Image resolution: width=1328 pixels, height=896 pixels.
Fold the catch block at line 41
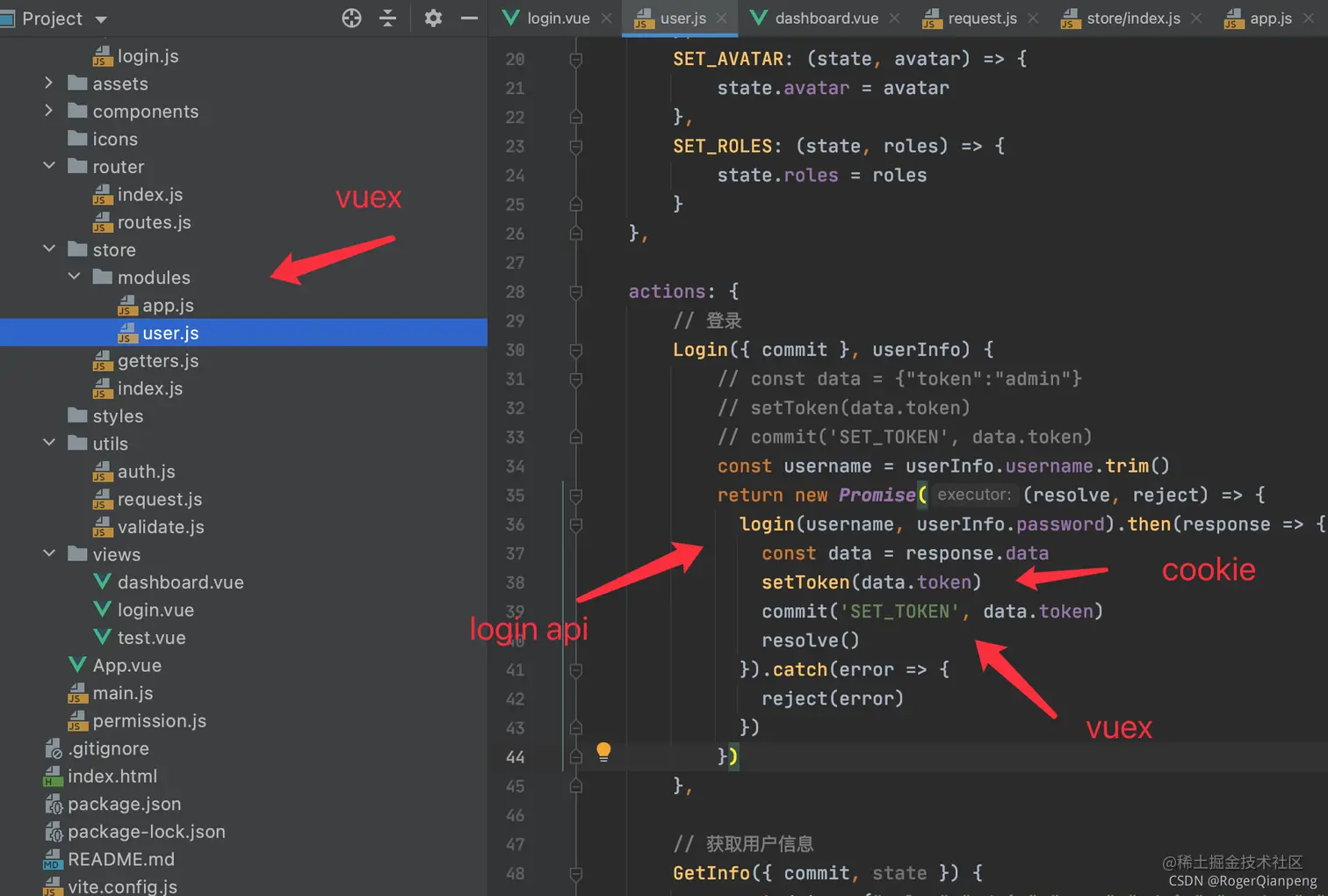576,670
